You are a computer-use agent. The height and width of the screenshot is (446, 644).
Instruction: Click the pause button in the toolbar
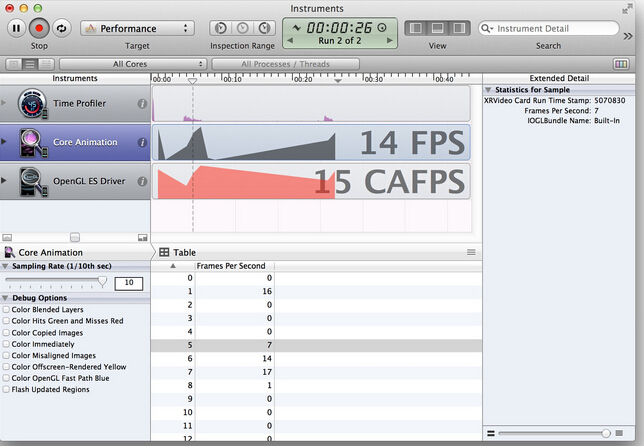(17, 29)
